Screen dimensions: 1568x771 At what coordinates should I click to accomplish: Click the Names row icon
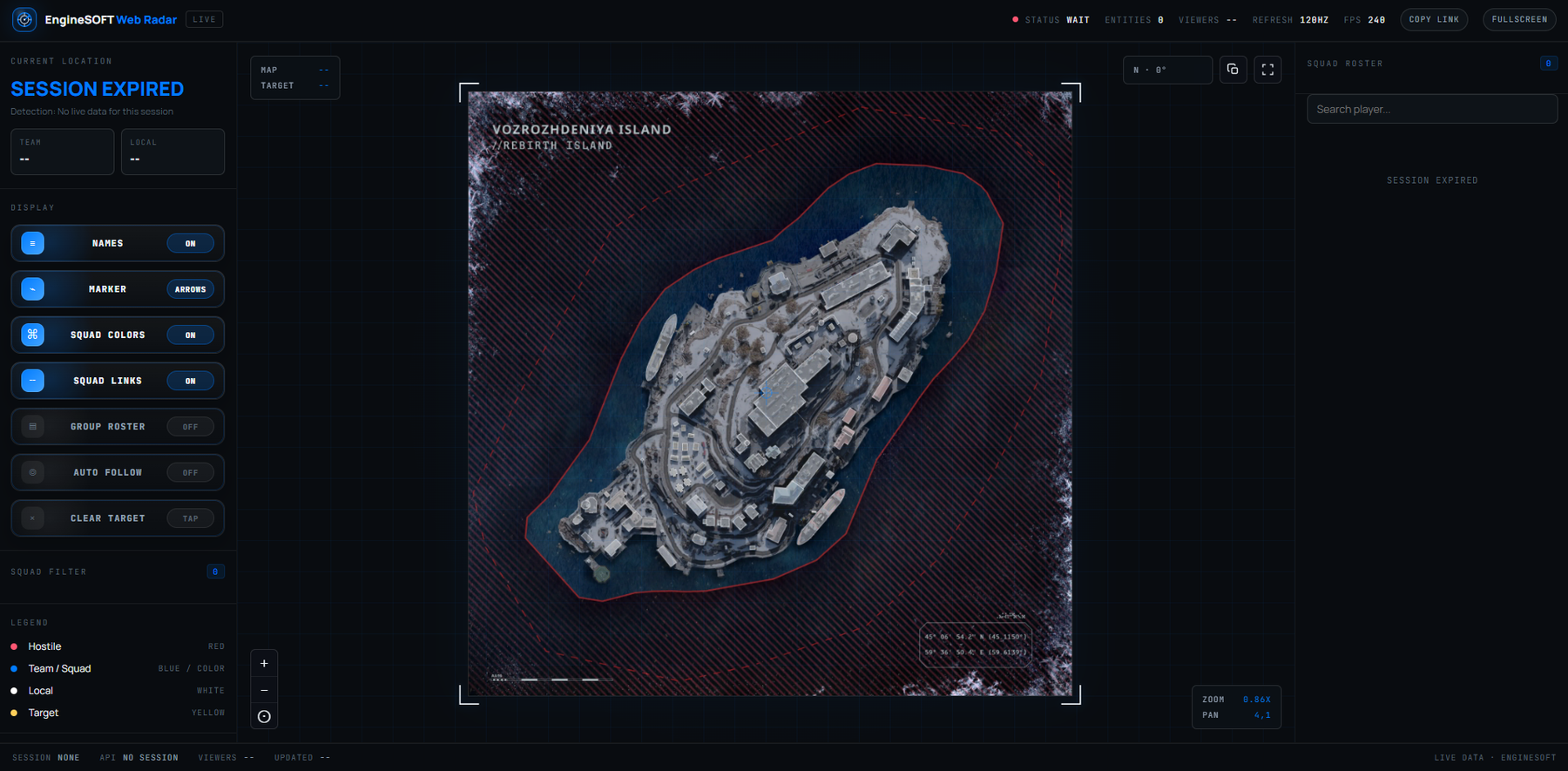click(x=32, y=243)
